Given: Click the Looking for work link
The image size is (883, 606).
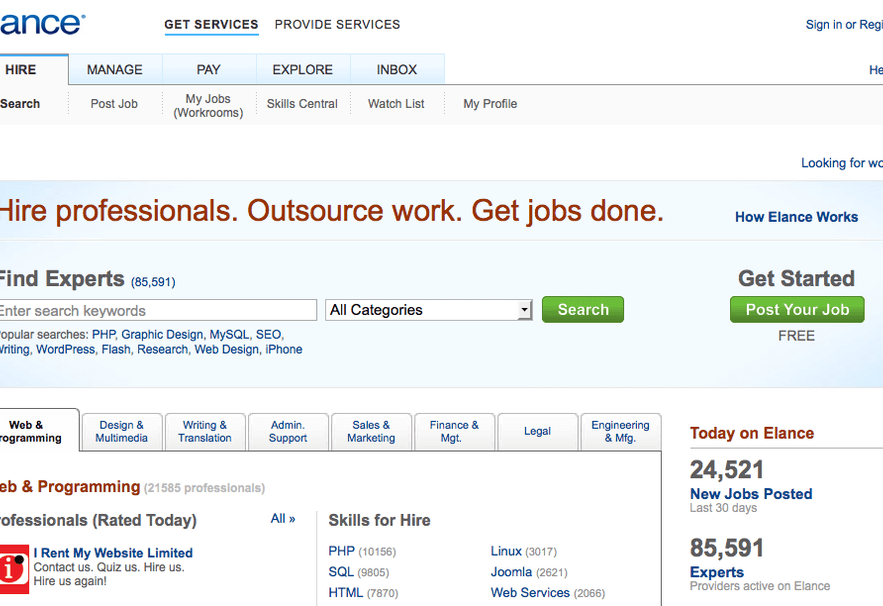Looking at the screenshot, I should [842, 163].
